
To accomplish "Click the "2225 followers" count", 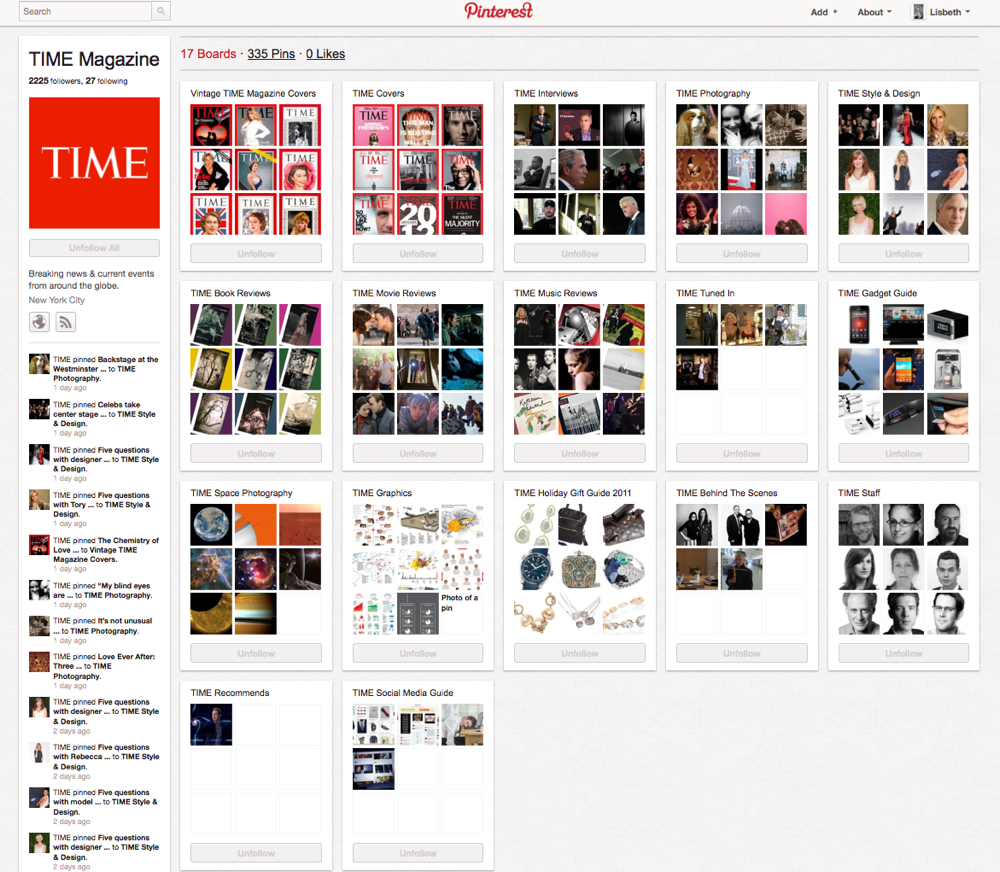I will (55, 81).
